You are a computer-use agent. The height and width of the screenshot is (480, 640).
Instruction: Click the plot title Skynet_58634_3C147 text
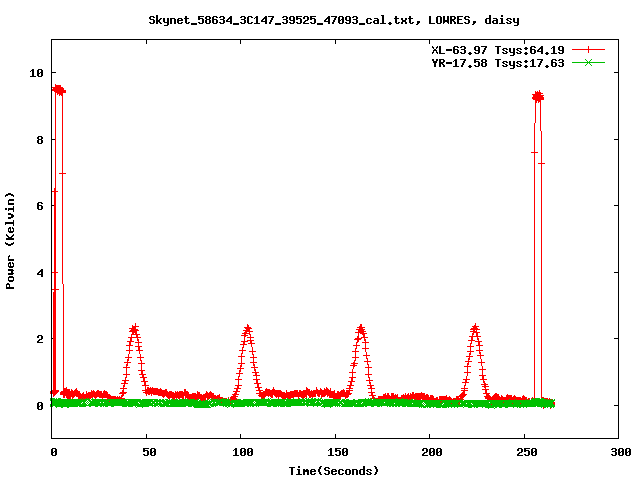click(333, 20)
